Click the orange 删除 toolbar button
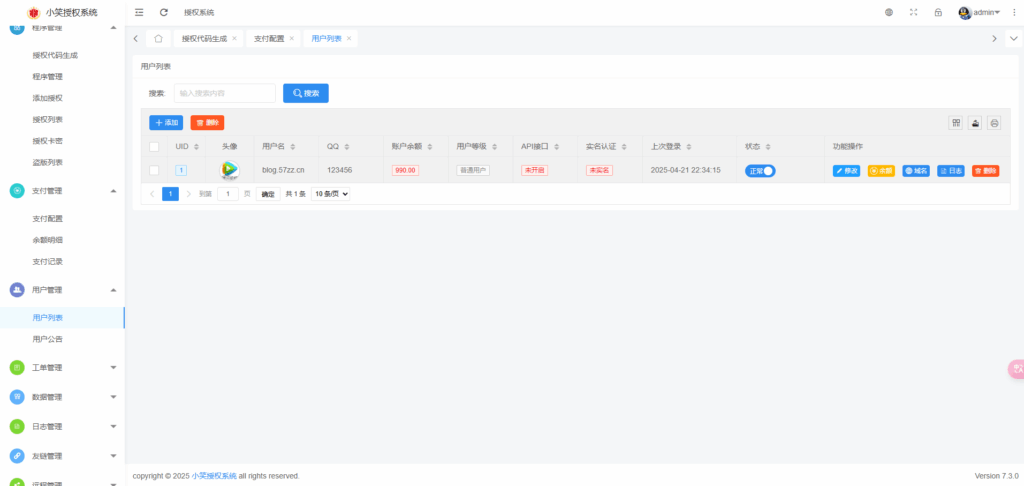 coord(208,123)
